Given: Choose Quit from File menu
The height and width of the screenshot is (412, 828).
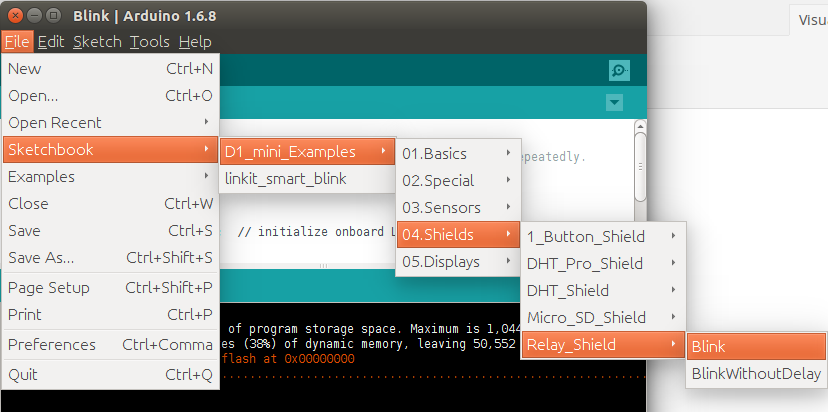Looking at the screenshot, I should coord(110,375).
